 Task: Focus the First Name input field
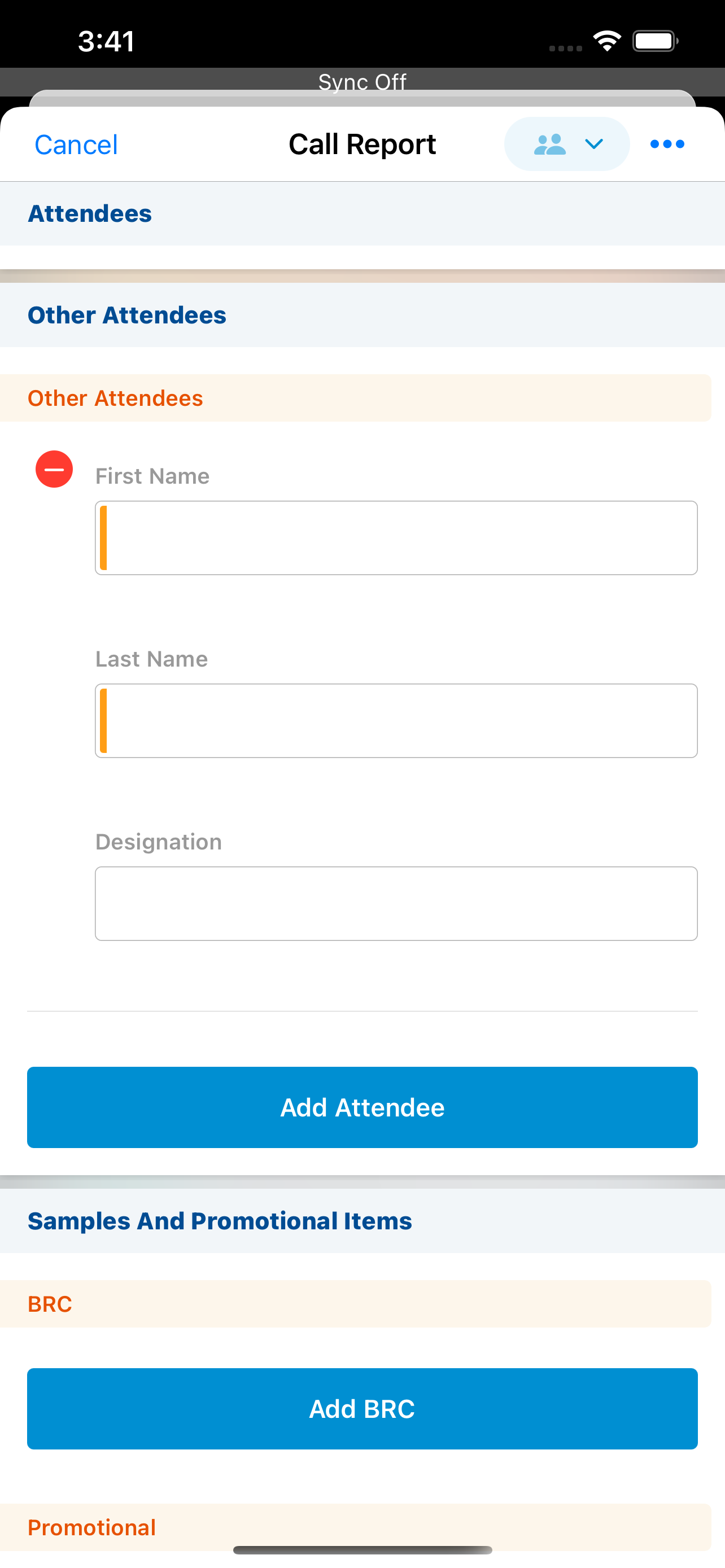point(396,538)
